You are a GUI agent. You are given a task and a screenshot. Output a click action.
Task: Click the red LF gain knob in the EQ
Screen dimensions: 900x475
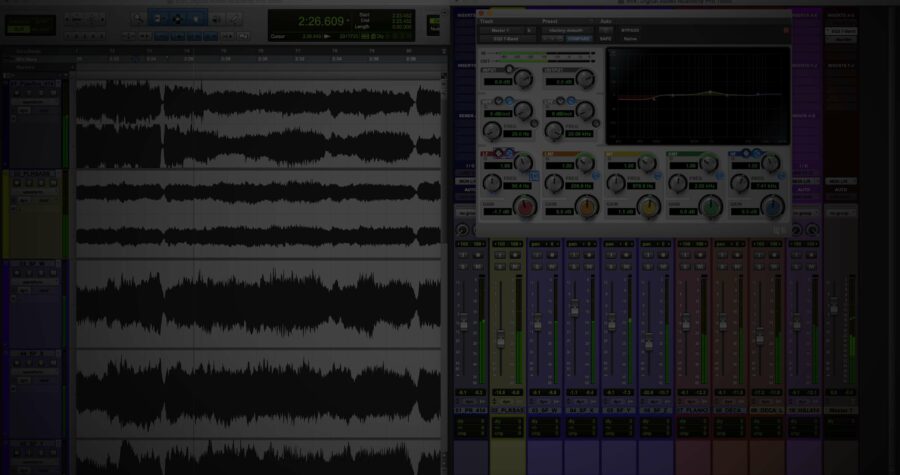point(525,207)
